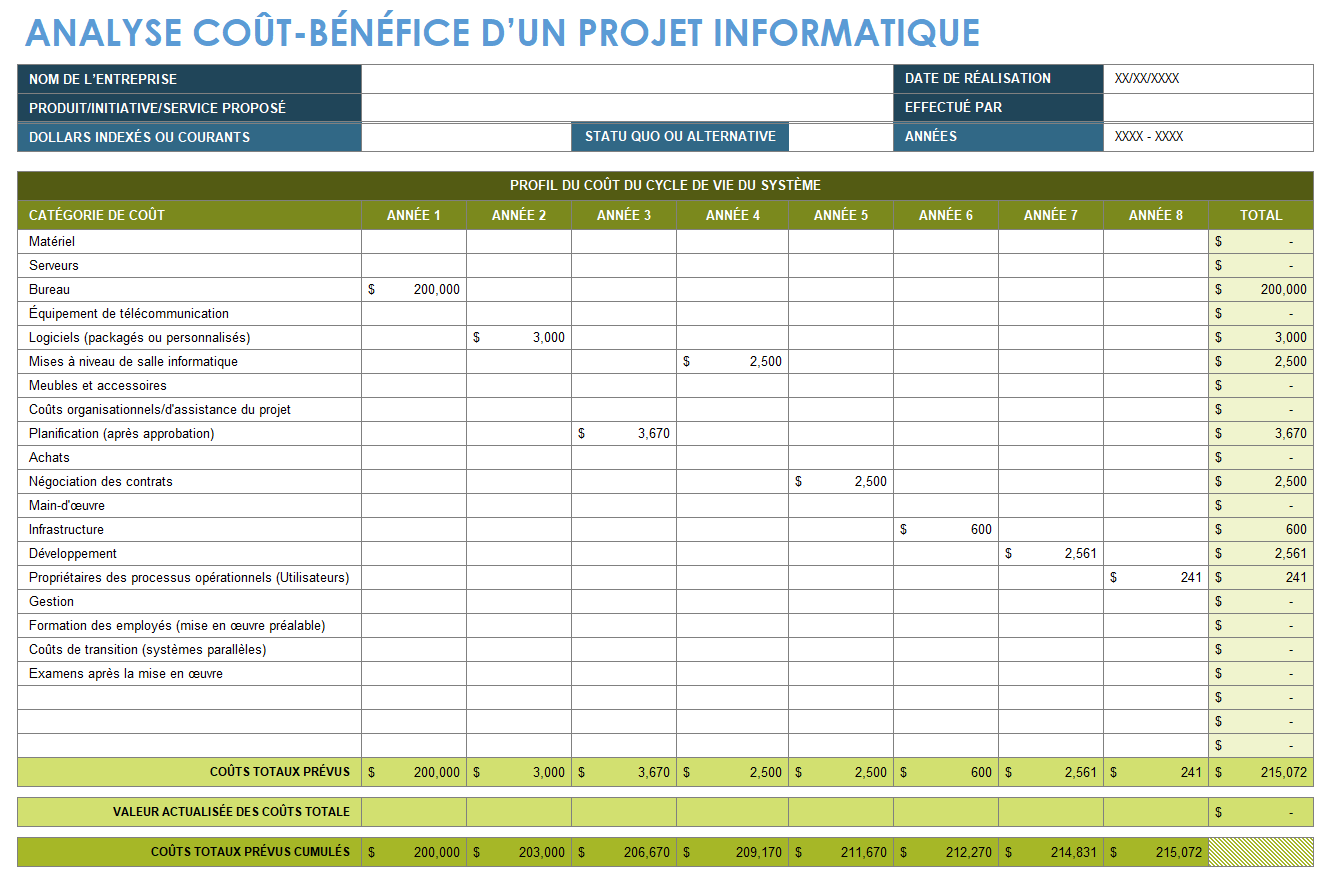Screen dimensions: 1343x883
Task: Select the Infrastructure row total 600
Action: (x=1261, y=530)
